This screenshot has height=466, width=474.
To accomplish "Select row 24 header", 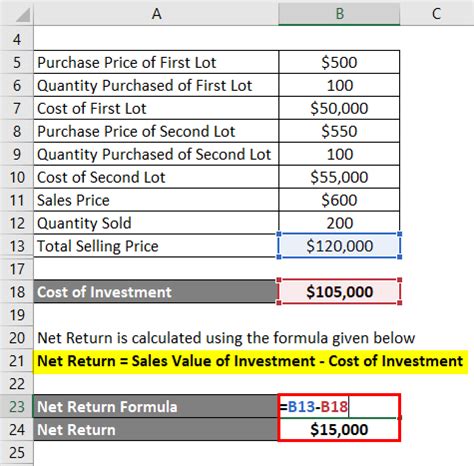I will pos(17,430).
